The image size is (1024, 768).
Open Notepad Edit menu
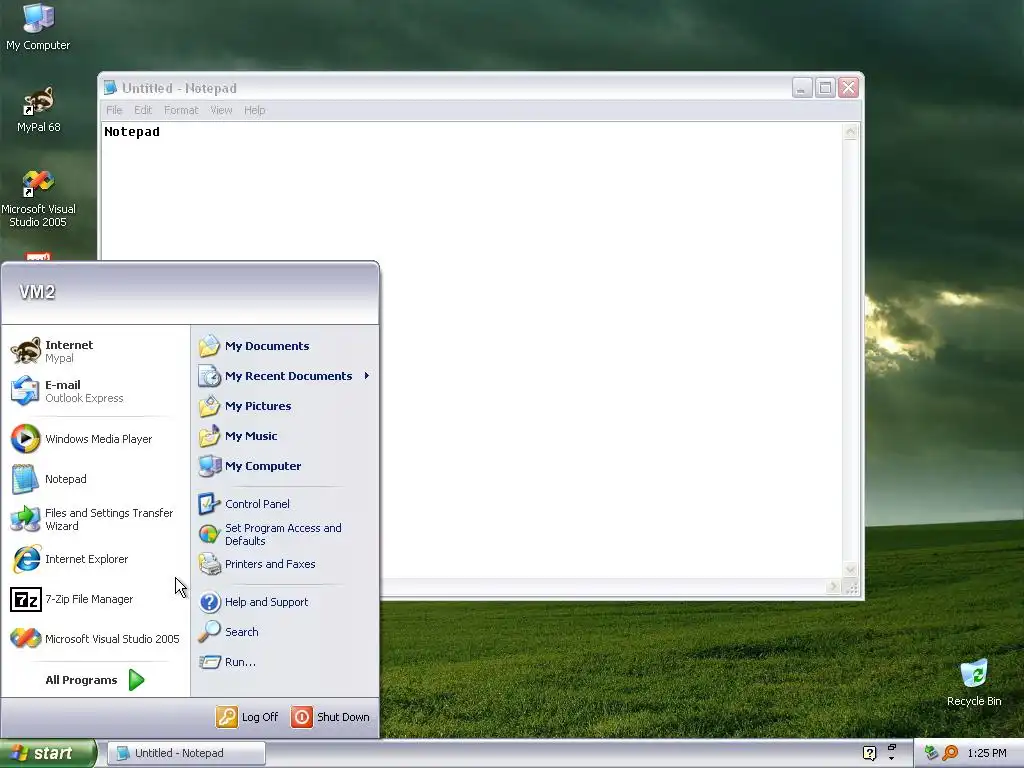point(143,110)
